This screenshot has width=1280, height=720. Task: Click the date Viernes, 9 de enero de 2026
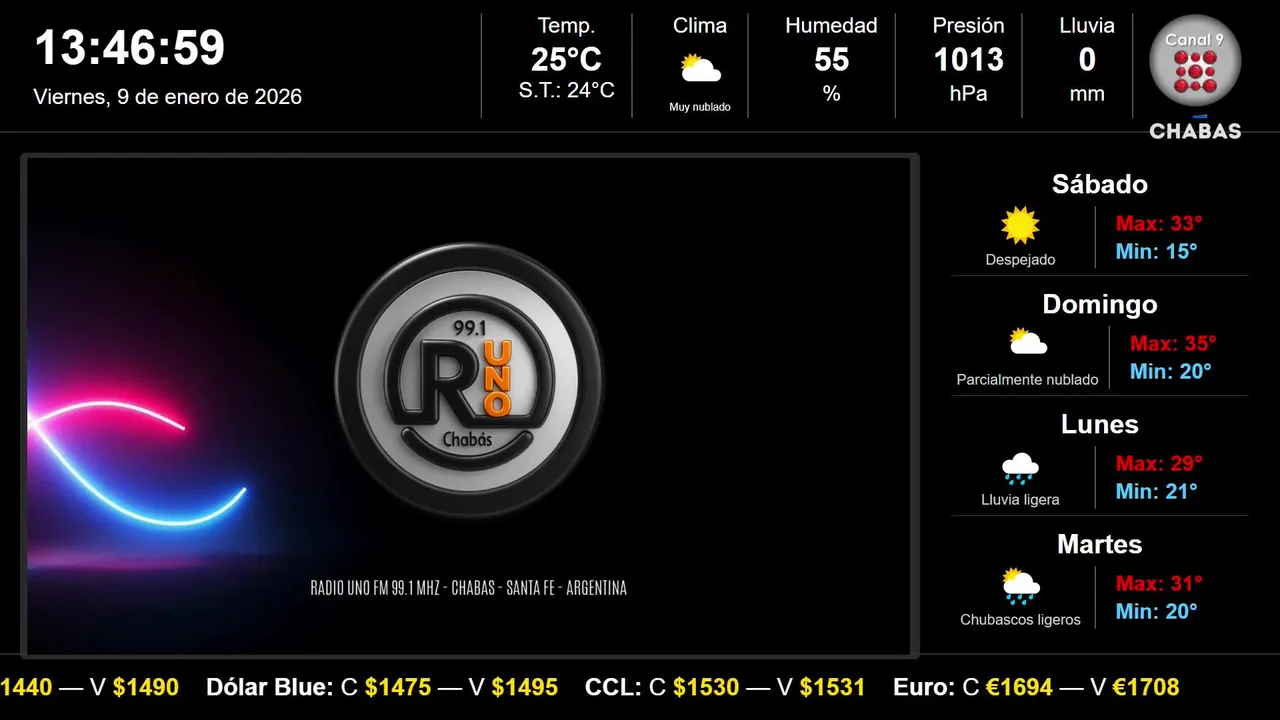(168, 97)
